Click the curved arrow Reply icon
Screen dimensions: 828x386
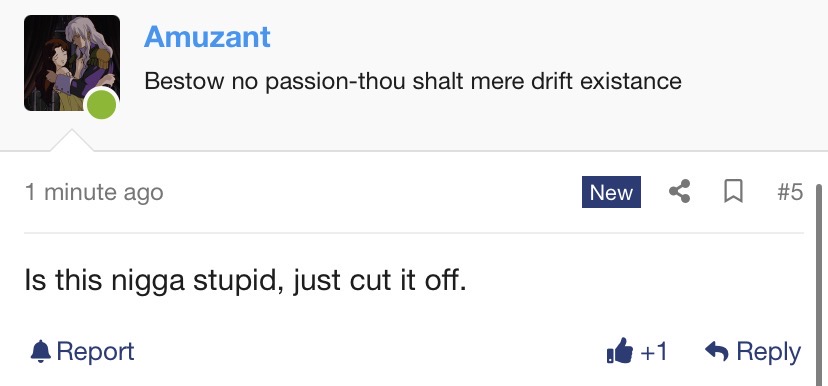717,352
